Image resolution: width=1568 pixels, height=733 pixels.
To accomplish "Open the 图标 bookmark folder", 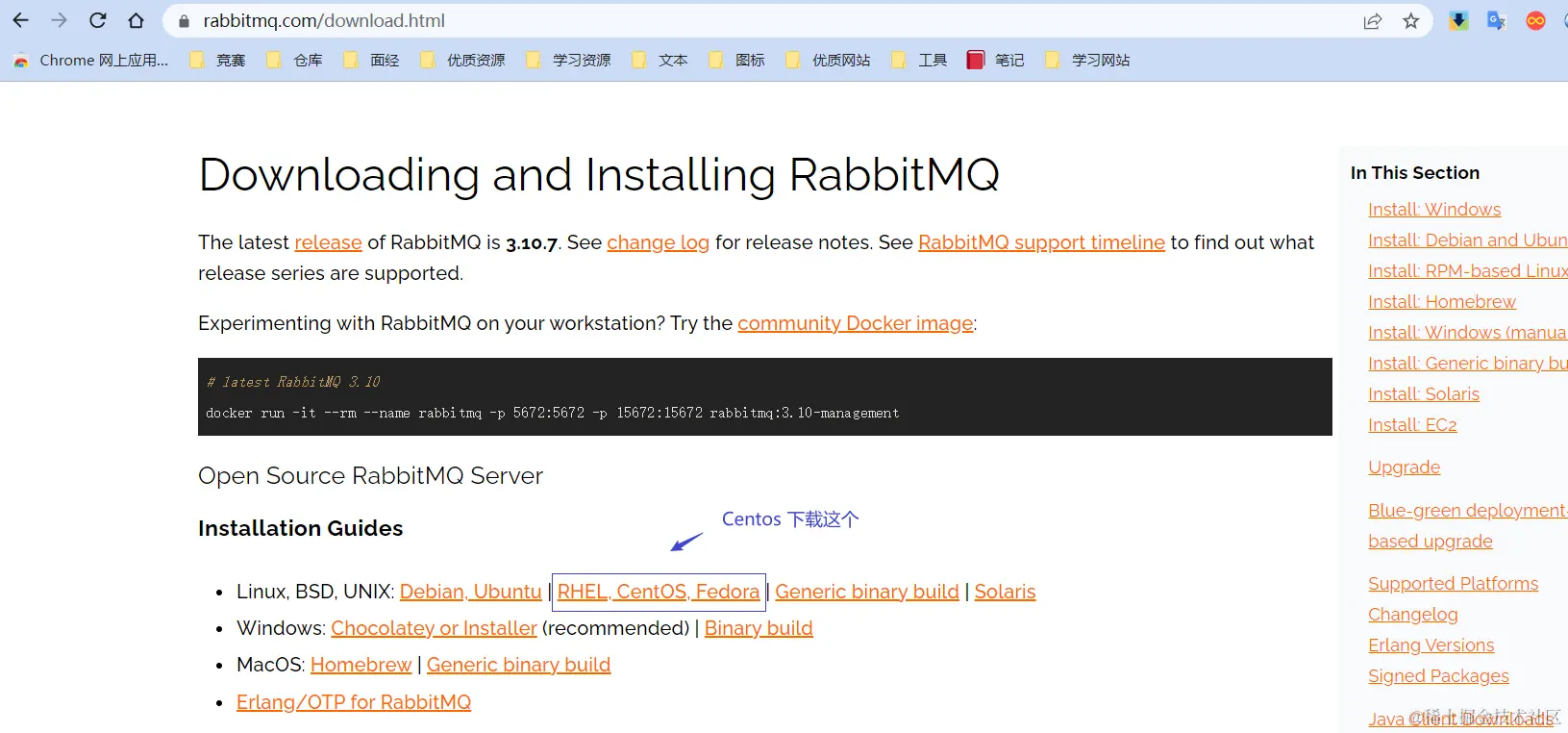I will point(737,60).
